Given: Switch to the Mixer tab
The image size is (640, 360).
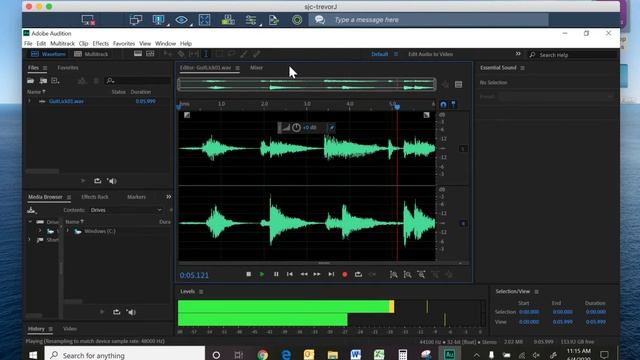Looking at the screenshot, I should point(256,68).
